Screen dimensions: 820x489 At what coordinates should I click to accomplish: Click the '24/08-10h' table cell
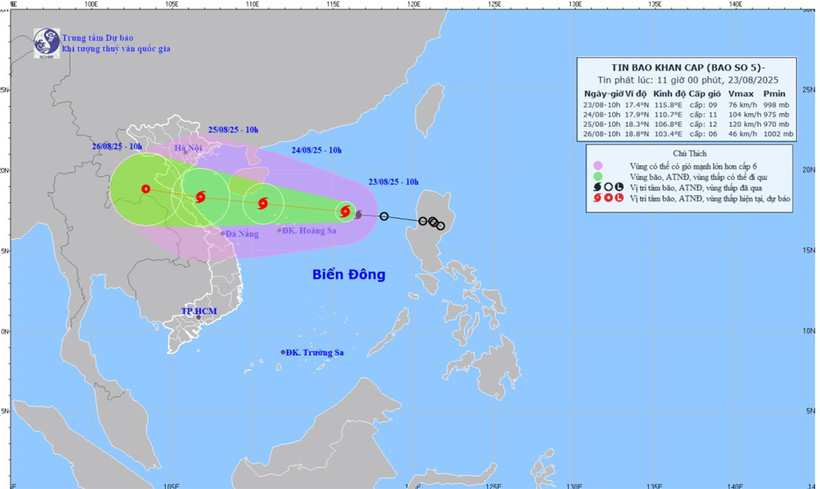point(602,115)
